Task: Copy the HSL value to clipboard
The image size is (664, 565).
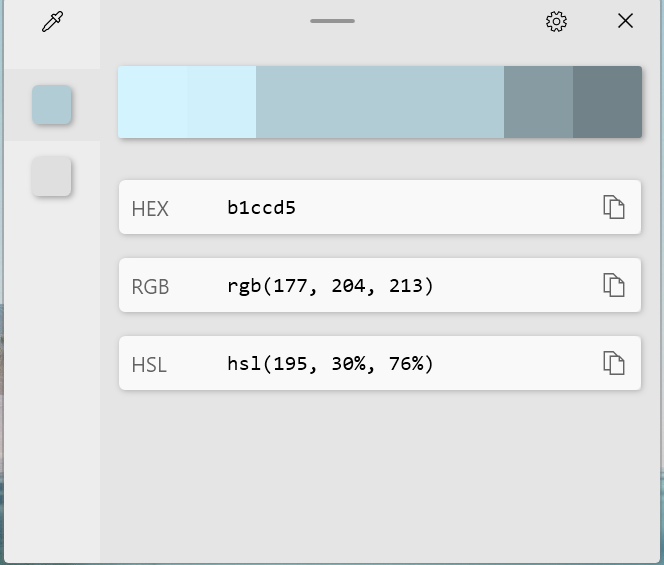Action: (614, 363)
